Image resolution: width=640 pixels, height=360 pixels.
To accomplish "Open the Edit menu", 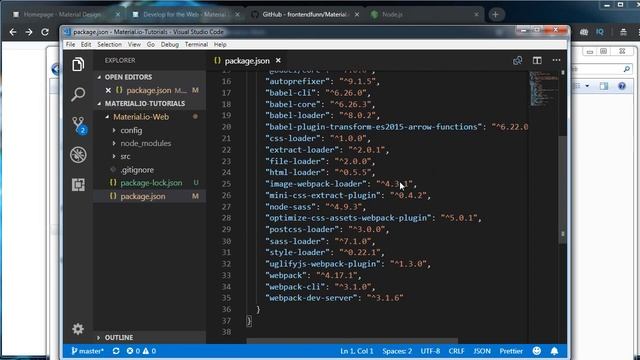I will [x=86, y=44].
